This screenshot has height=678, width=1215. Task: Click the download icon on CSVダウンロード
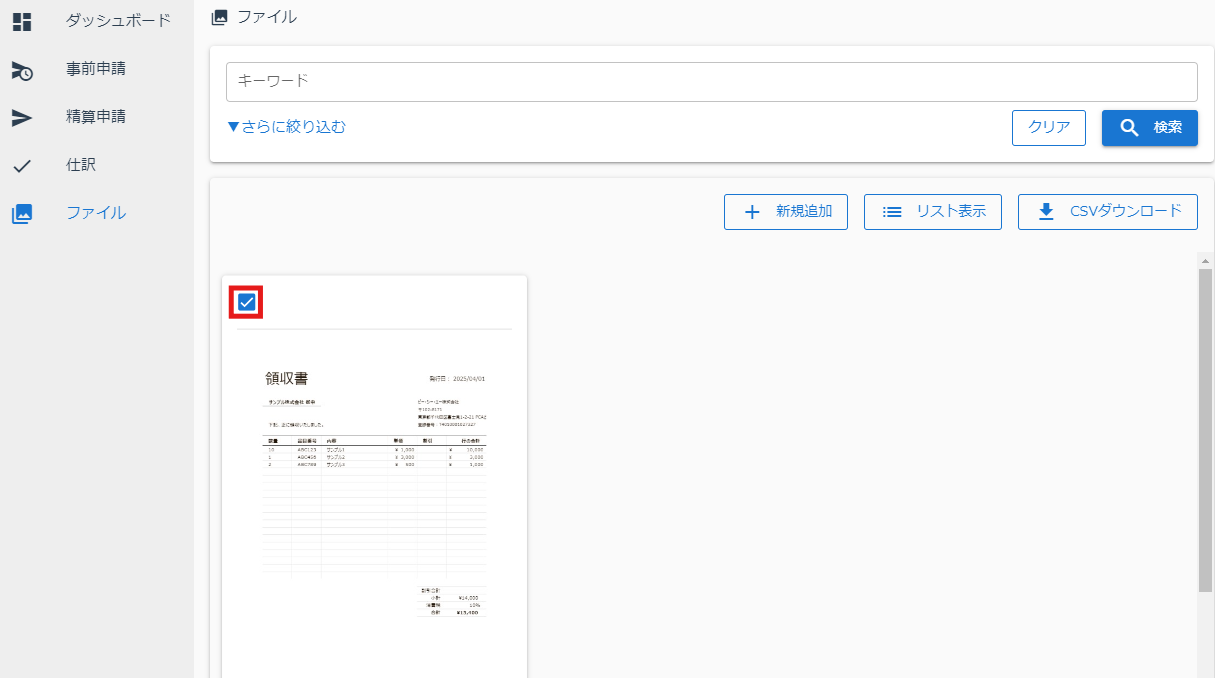click(x=1046, y=212)
